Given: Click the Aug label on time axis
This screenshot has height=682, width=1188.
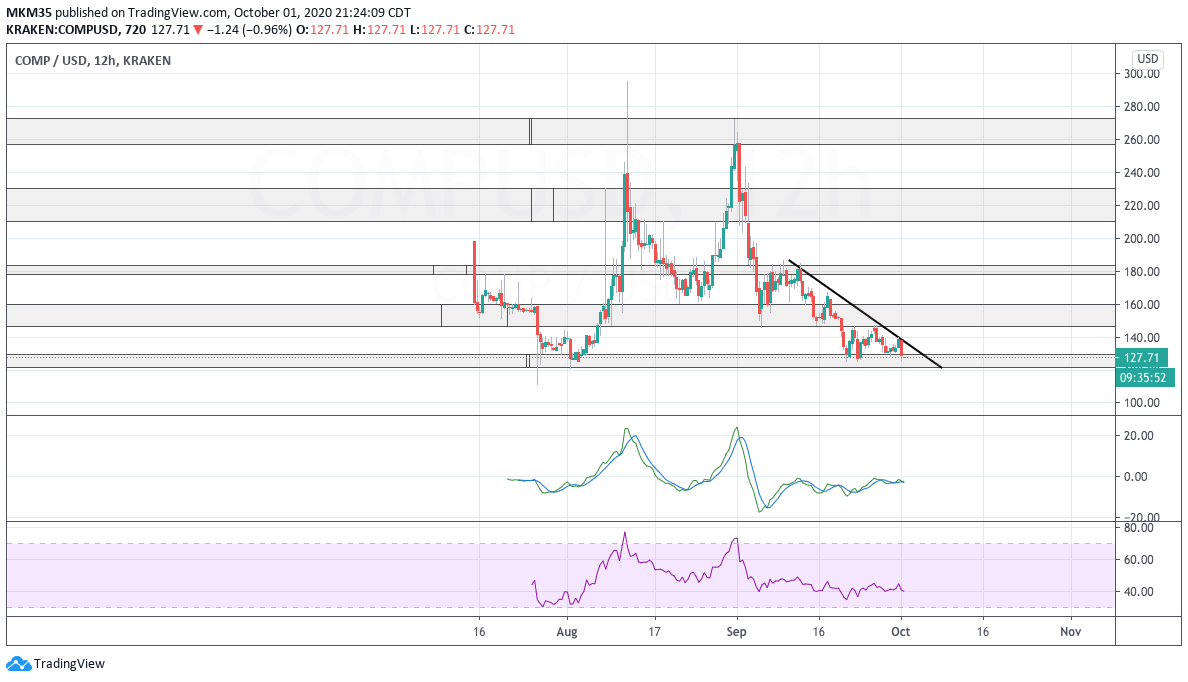Looking at the screenshot, I should click(567, 632).
